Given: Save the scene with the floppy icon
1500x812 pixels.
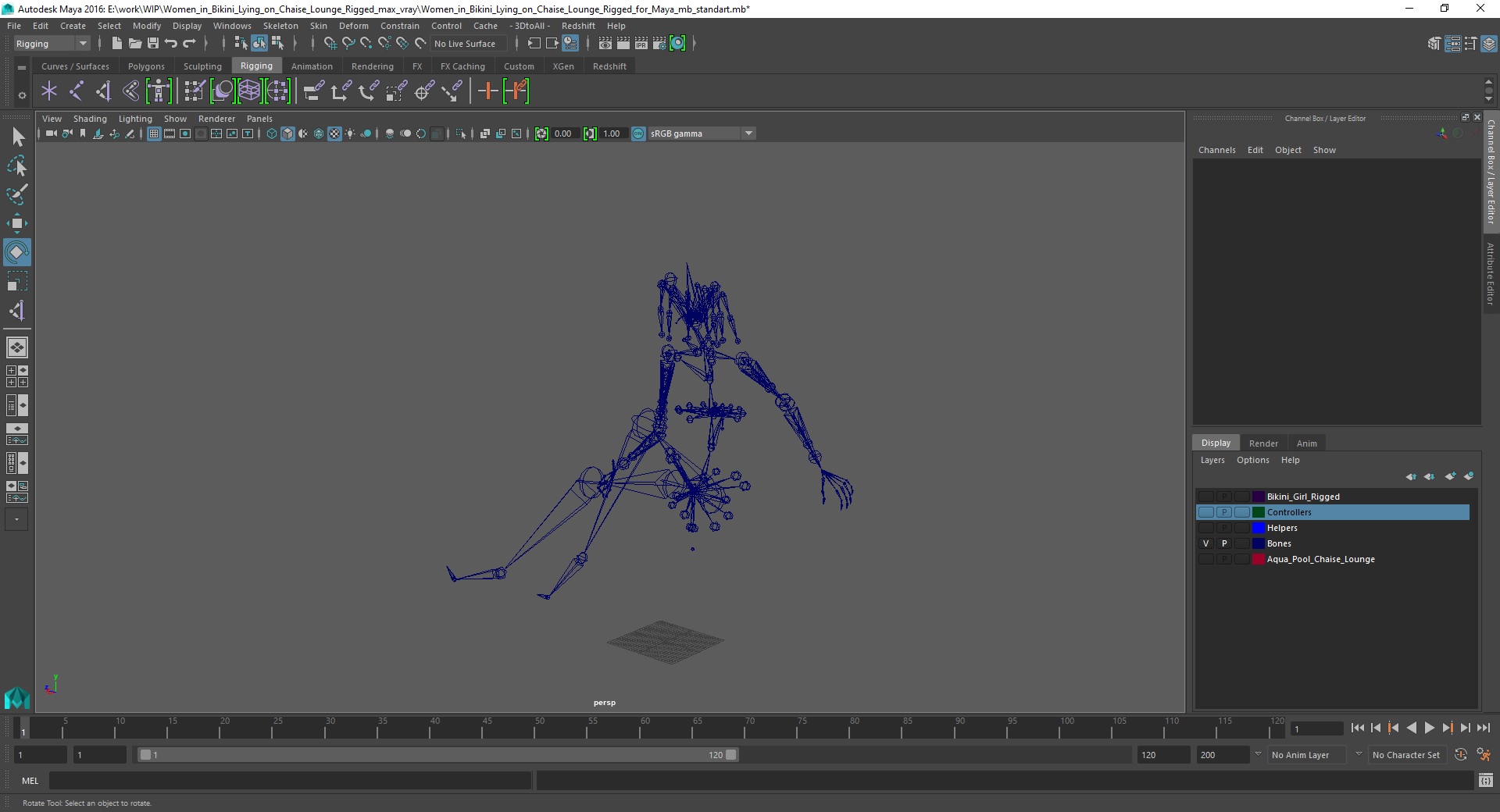Looking at the screenshot, I should pyautogui.click(x=152, y=44).
